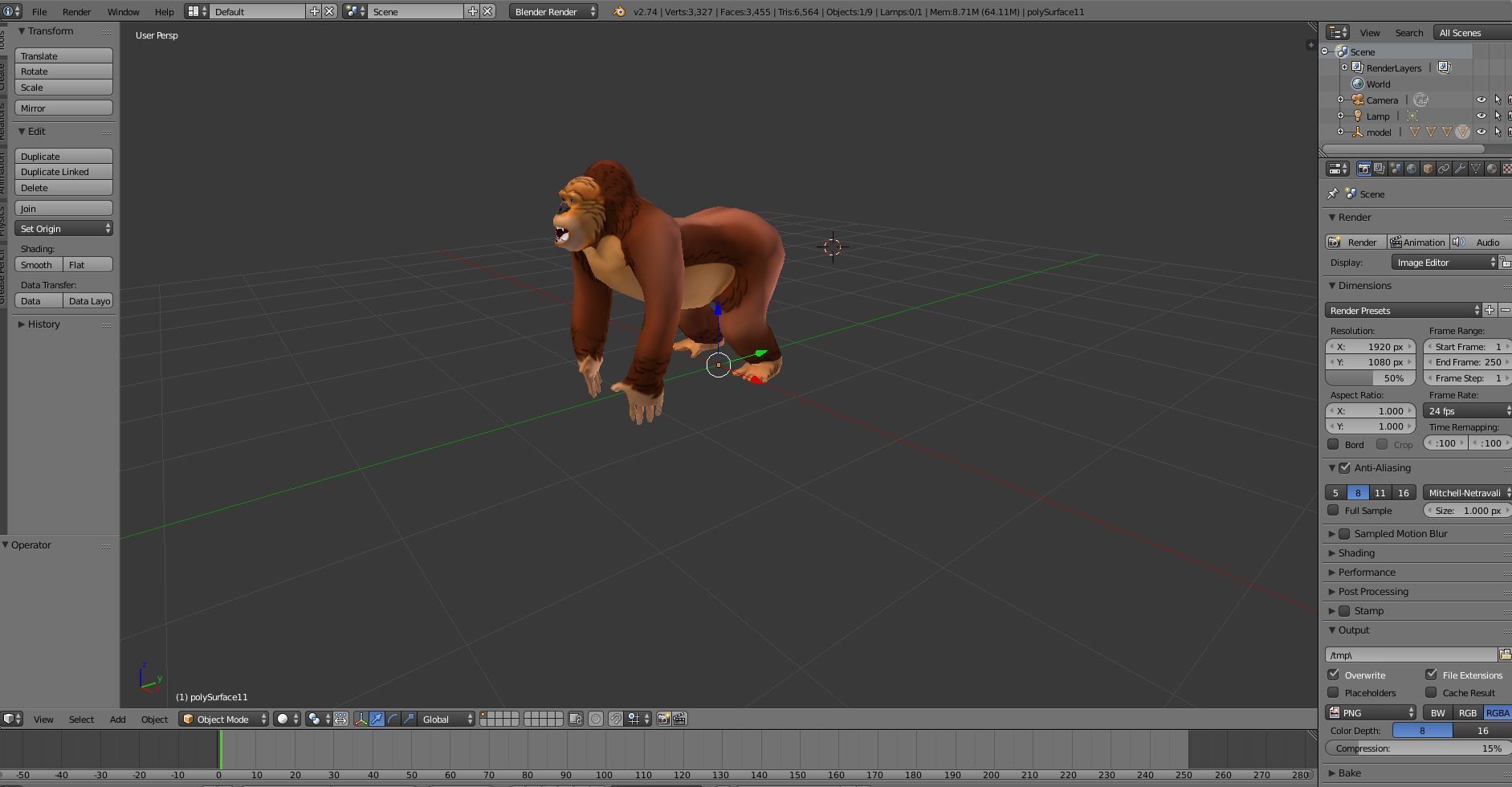Image resolution: width=1512 pixels, height=787 pixels.
Task: Click the output folder browse icon
Action: tap(1505, 654)
